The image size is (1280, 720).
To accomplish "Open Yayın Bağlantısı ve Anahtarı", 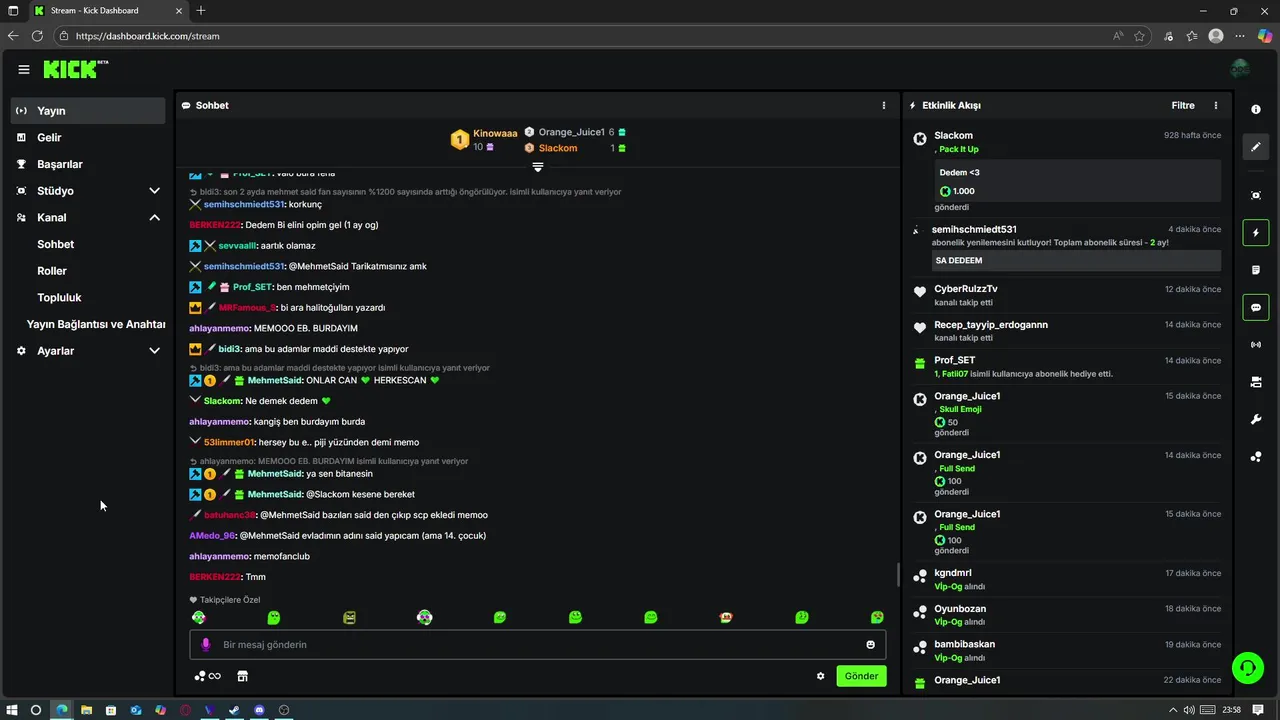I will [x=96, y=324].
